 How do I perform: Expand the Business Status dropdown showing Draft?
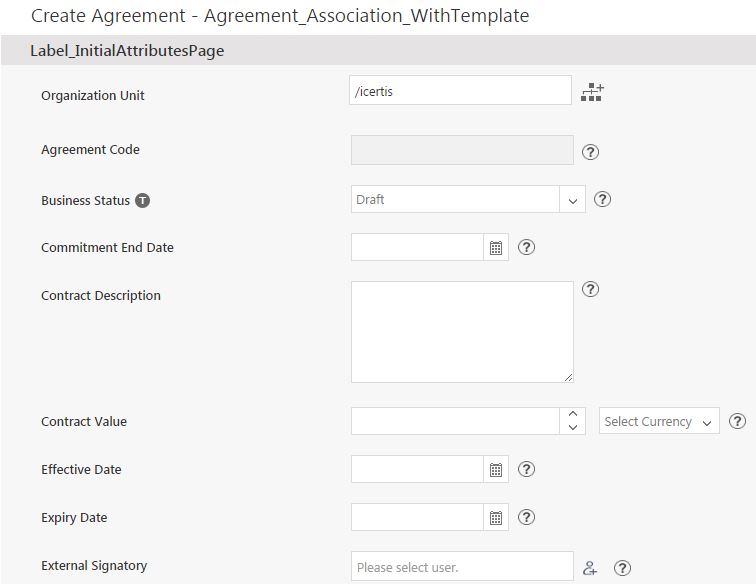point(572,200)
